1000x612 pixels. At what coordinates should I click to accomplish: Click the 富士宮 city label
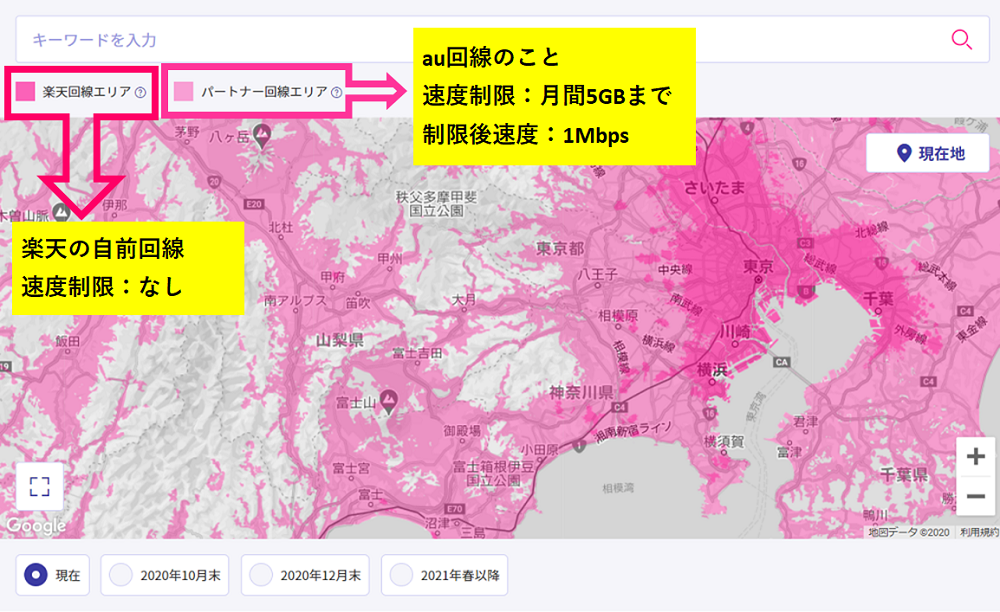pos(351,469)
